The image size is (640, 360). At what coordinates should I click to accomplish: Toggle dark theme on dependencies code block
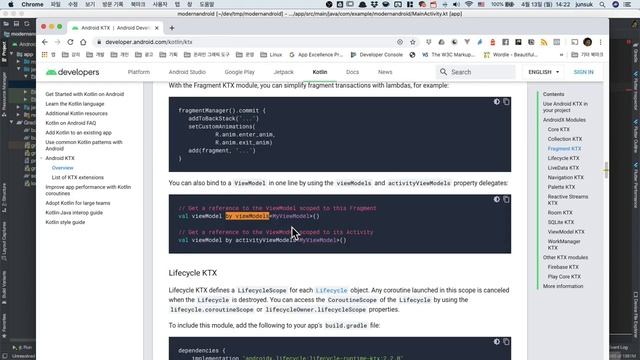coord(497,342)
